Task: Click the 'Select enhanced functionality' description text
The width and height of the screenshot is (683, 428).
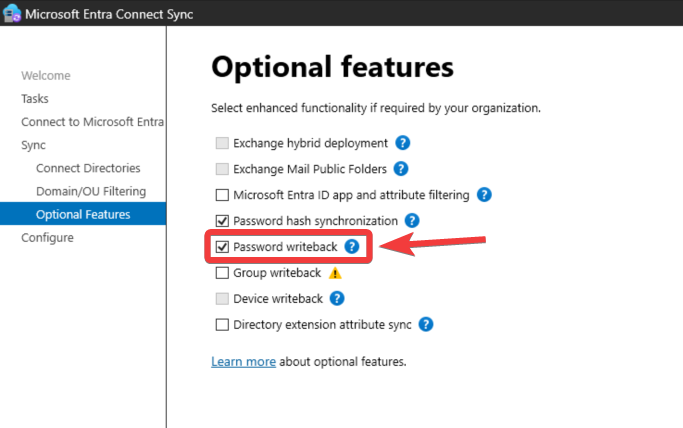Action: (x=376, y=108)
